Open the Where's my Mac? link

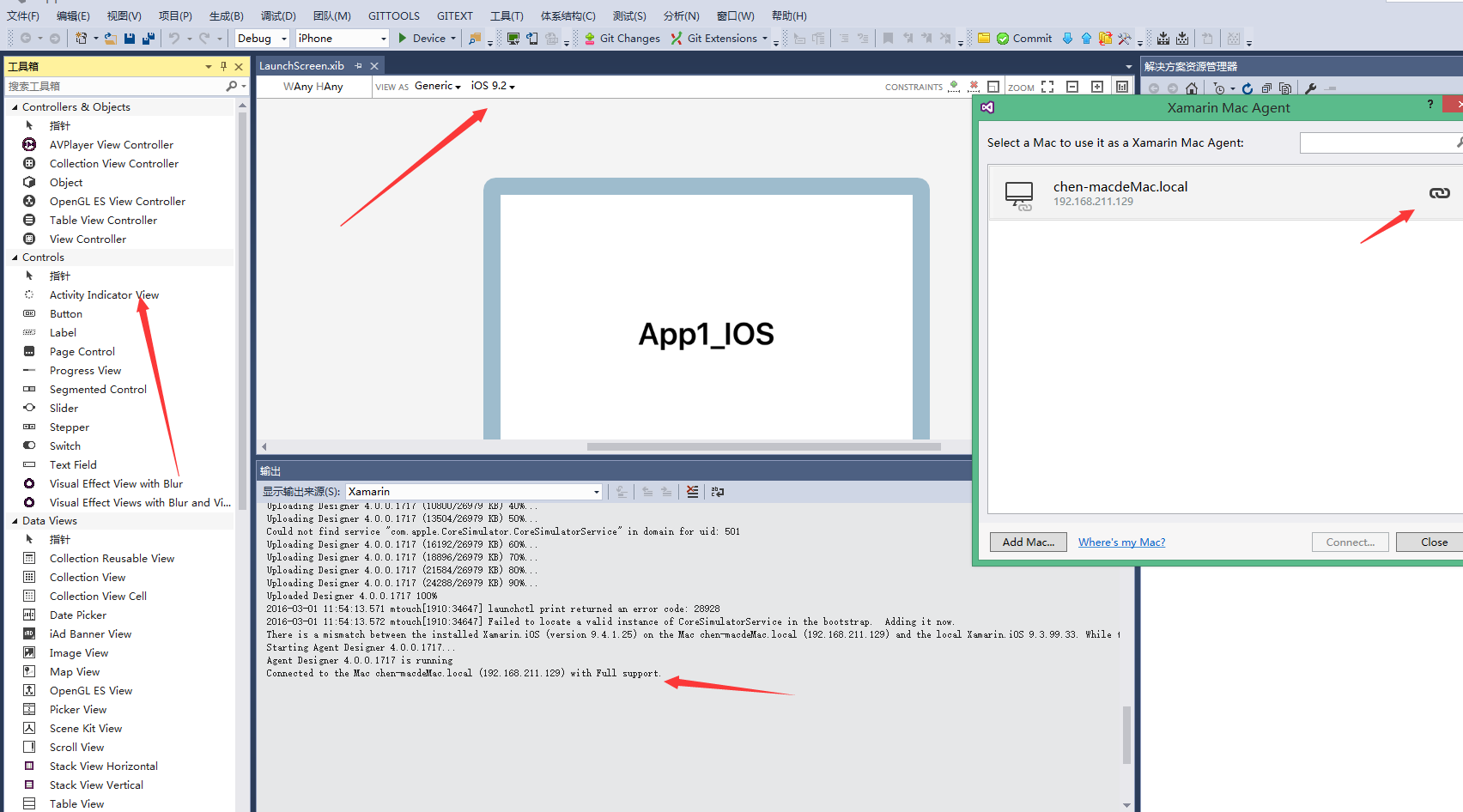(1121, 542)
